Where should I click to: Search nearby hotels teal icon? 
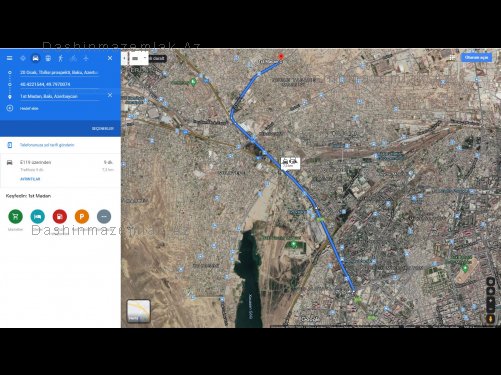37,216
